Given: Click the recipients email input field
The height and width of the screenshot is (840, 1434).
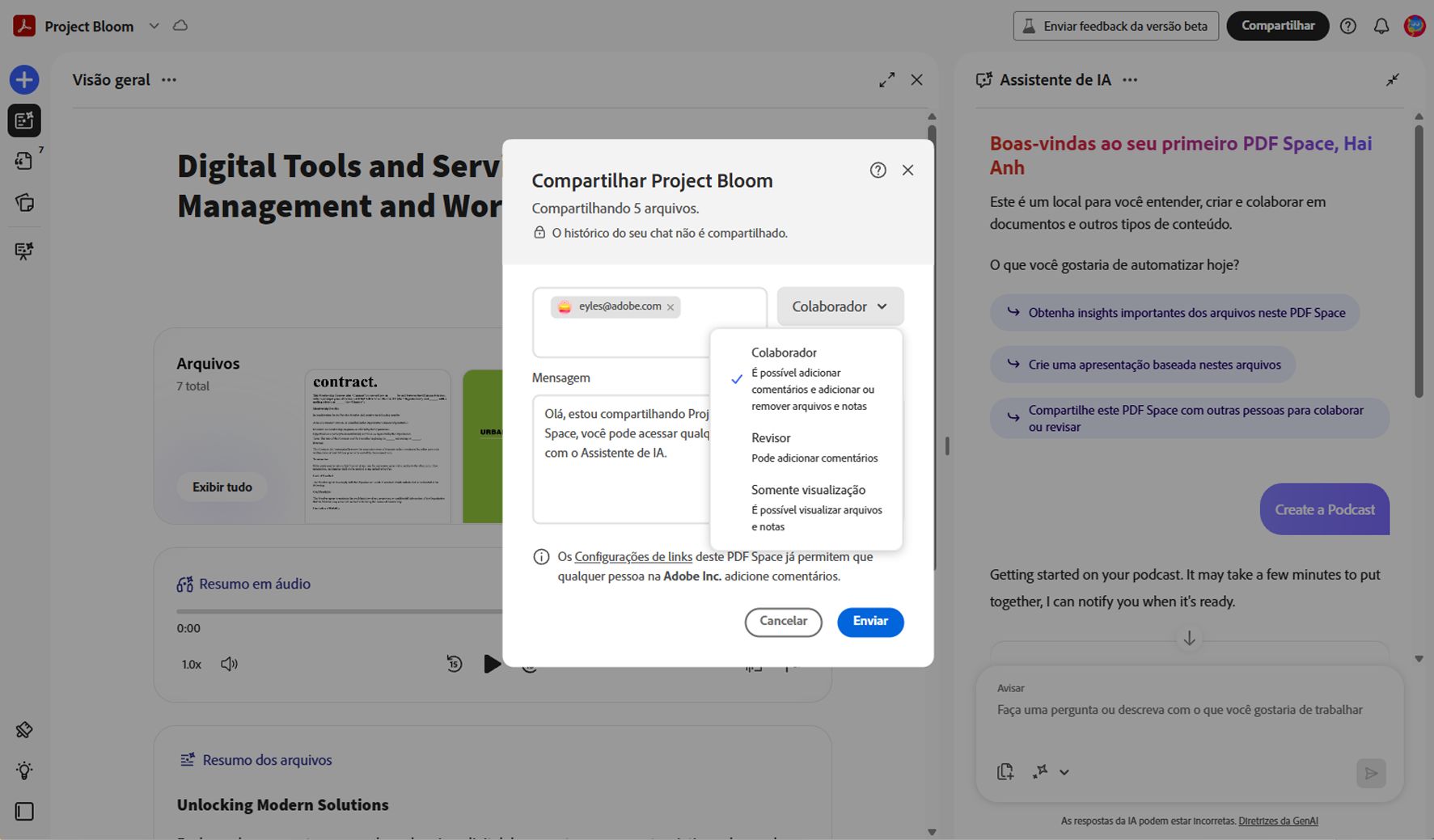Looking at the screenshot, I should click(x=649, y=323).
